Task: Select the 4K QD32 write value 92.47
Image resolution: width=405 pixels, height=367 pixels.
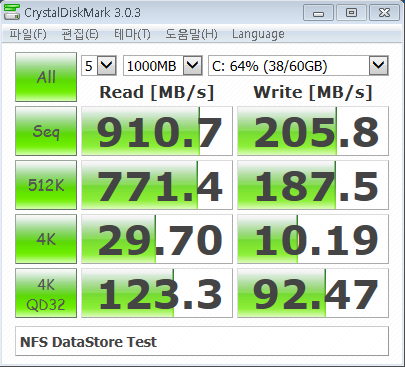Action: pyautogui.click(x=313, y=293)
